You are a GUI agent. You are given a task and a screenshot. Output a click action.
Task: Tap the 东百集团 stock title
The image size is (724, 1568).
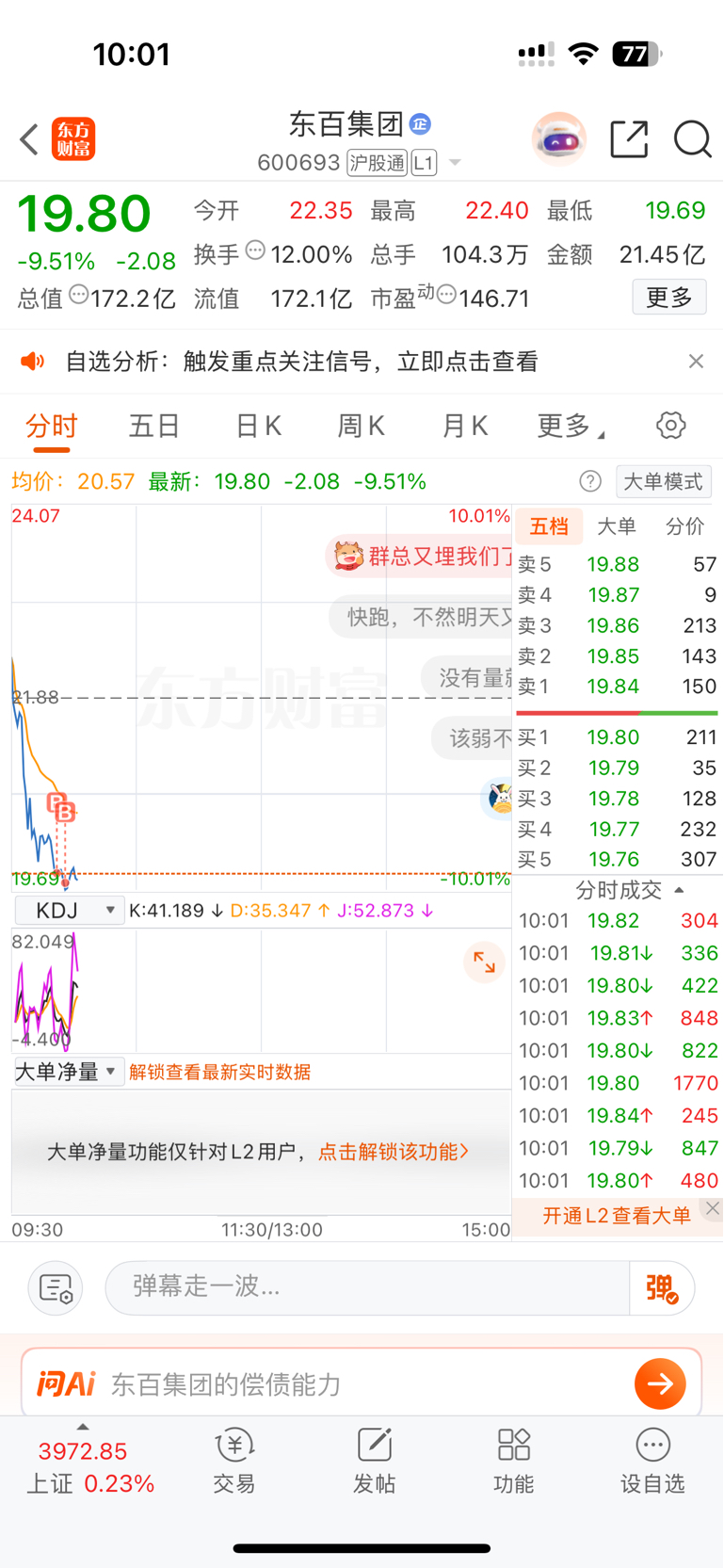coord(346,123)
